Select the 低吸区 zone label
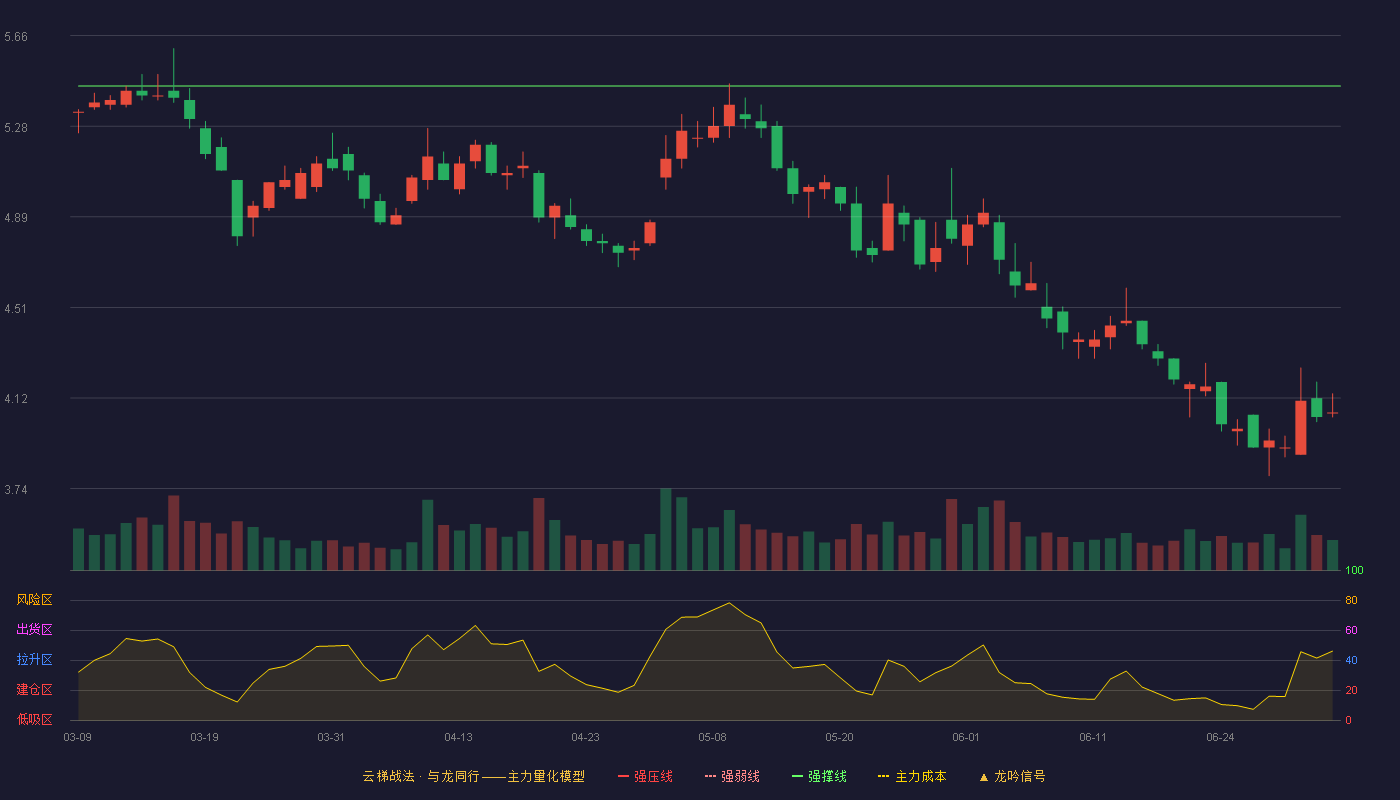 tap(34, 719)
